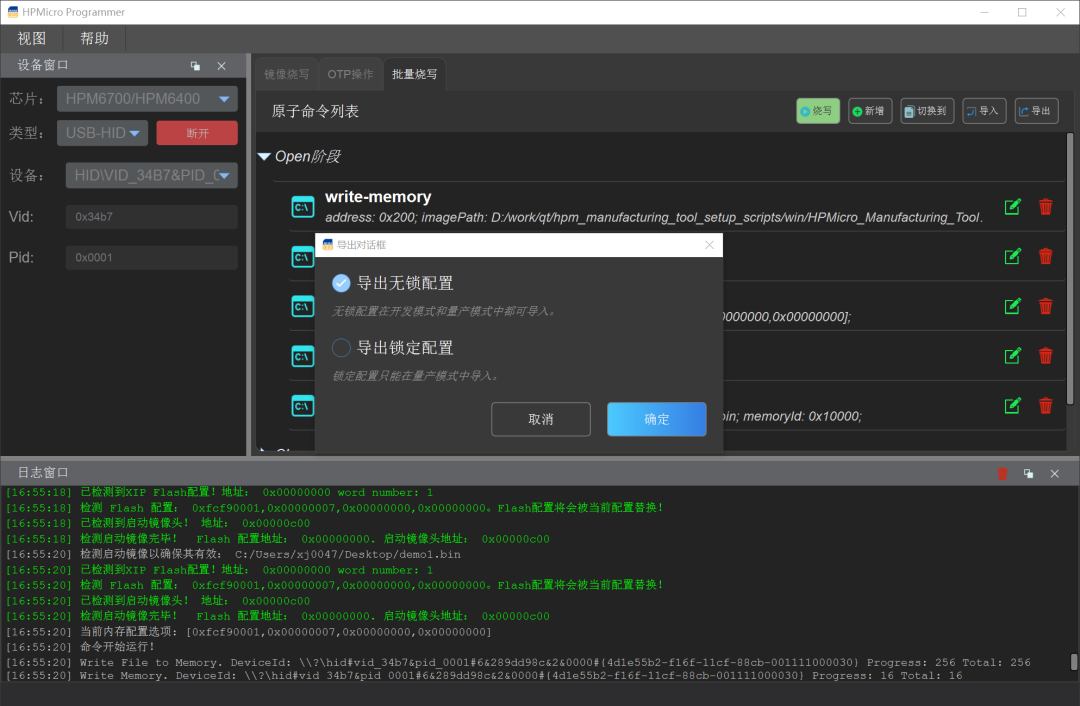This screenshot has width=1080, height=706.
Task: Click the log line with demo1.bin path
Action: pos(233,554)
